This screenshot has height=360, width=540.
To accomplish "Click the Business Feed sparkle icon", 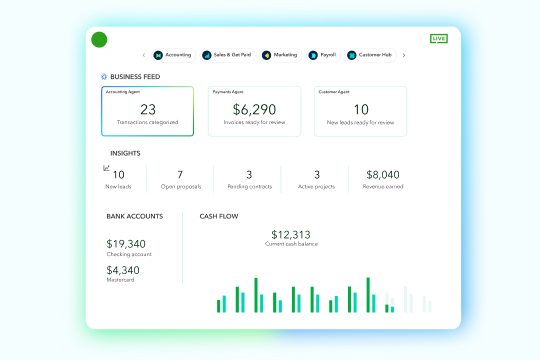I will click(104, 76).
